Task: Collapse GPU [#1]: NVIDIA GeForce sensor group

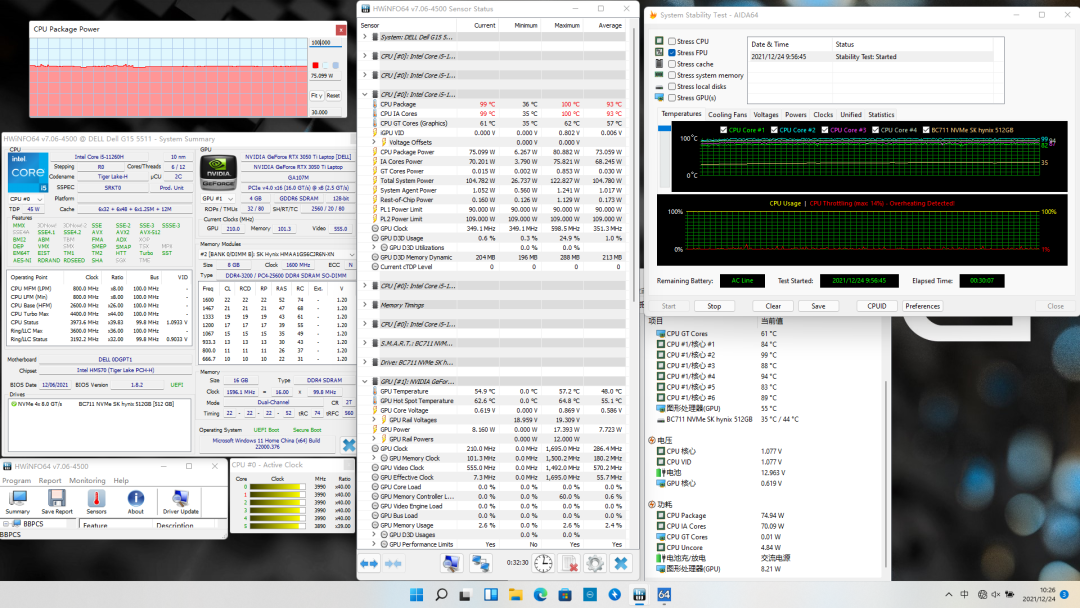Action: coord(365,381)
